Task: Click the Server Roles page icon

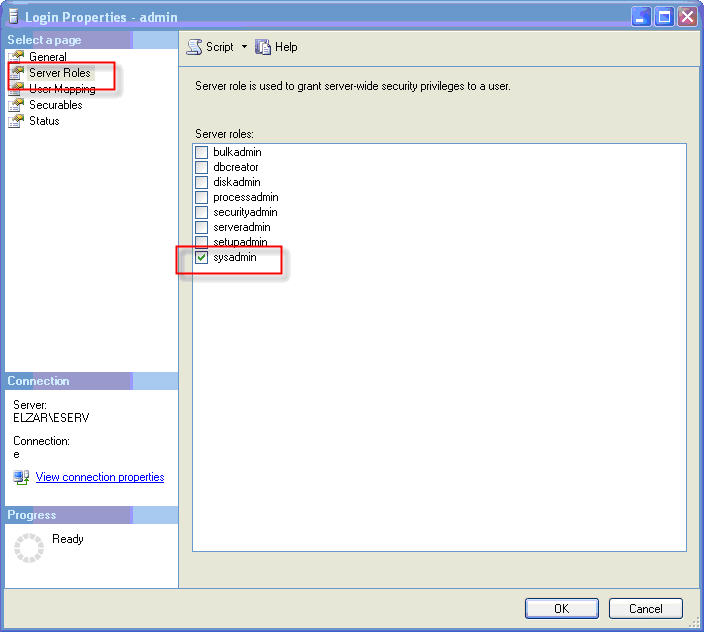Action: [16, 73]
